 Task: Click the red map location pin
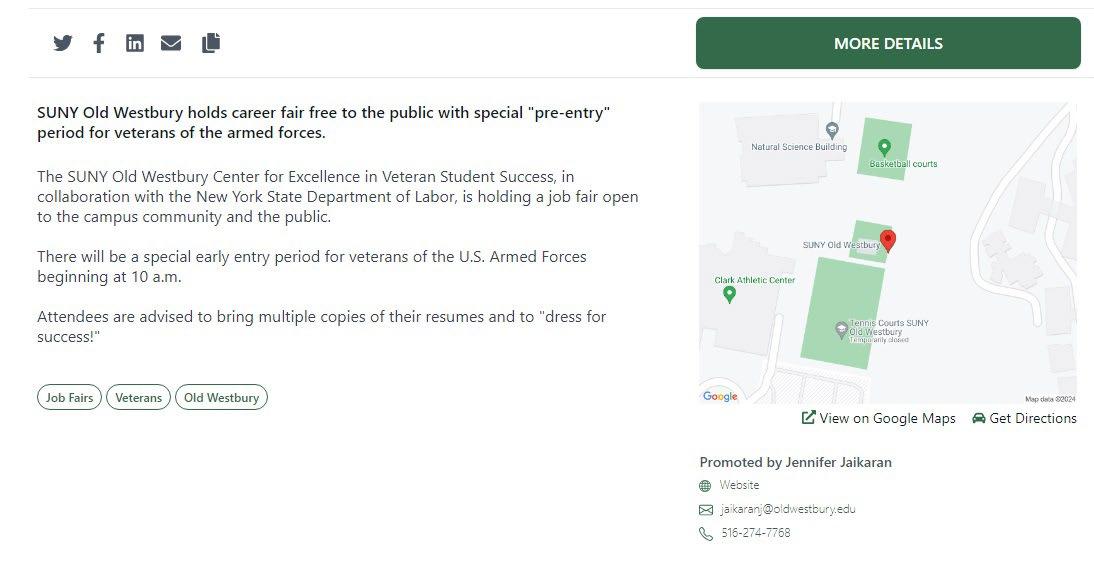click(887, 241)
